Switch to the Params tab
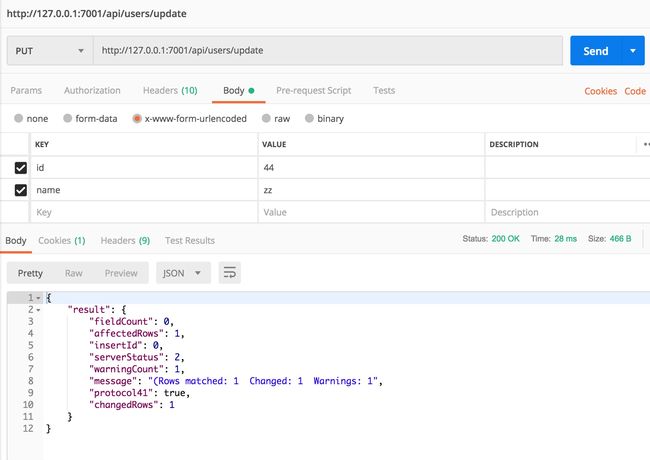Screen dimensions: 650x460 [x=26, y=90]
